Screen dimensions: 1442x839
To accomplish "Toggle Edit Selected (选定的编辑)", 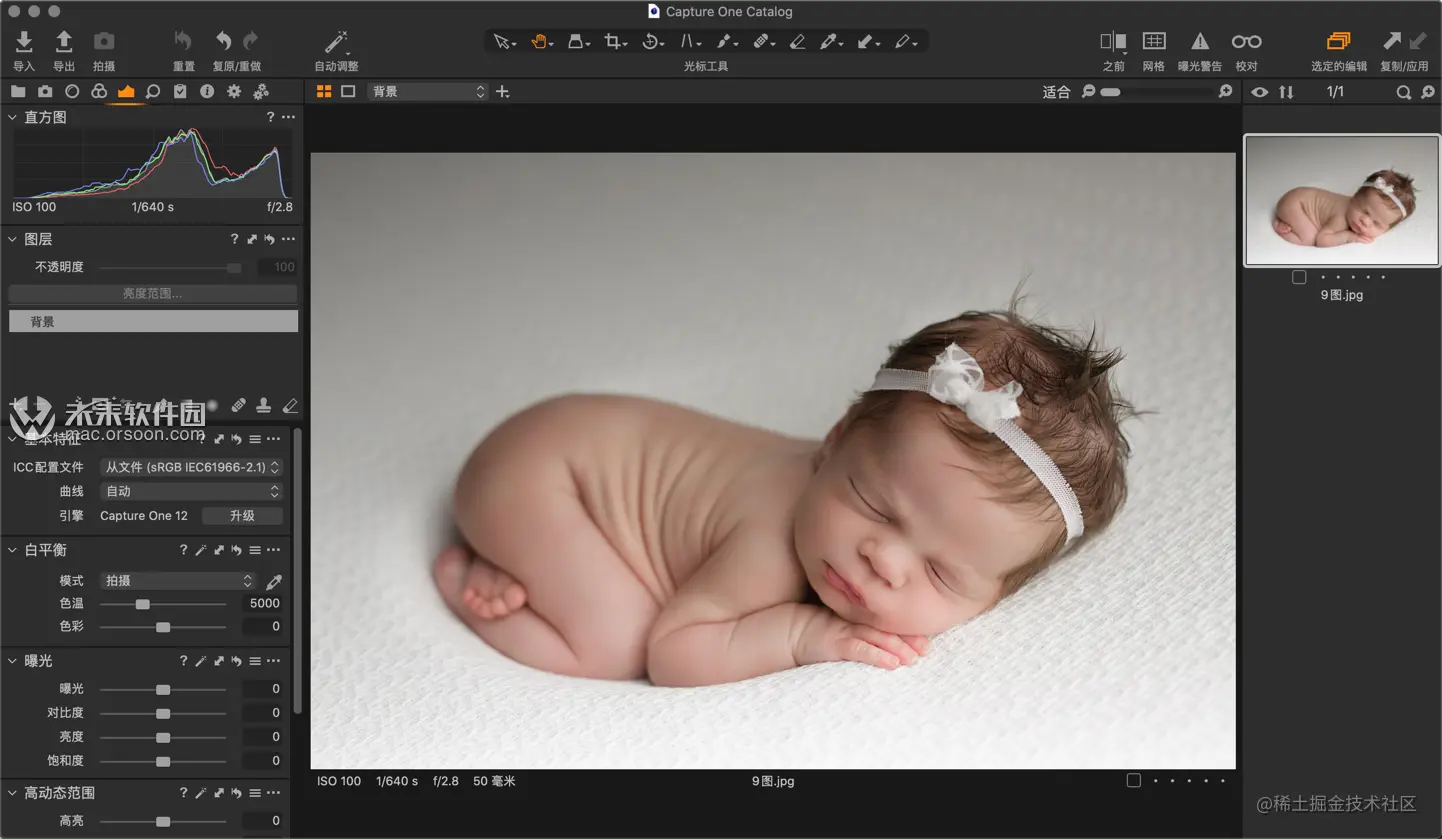I will click(1339, 41).
